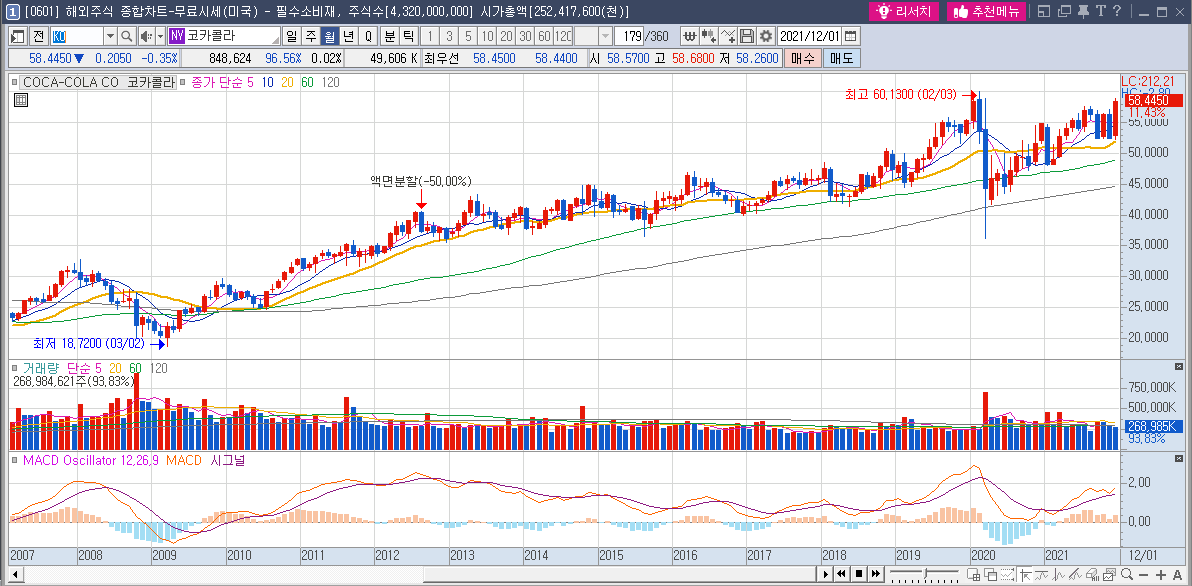The image size is (1192, 586).
Task: Select the 120 interval button
Action: 563,36
